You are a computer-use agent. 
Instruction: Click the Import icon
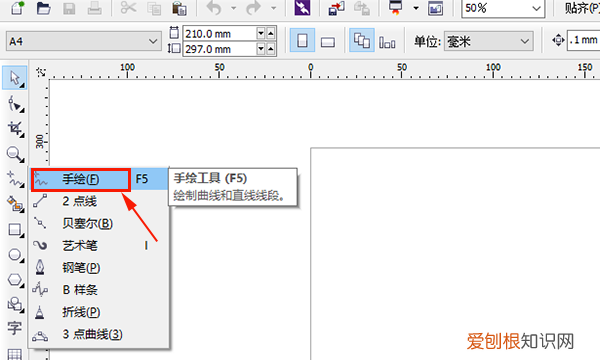tap(336, 8)
